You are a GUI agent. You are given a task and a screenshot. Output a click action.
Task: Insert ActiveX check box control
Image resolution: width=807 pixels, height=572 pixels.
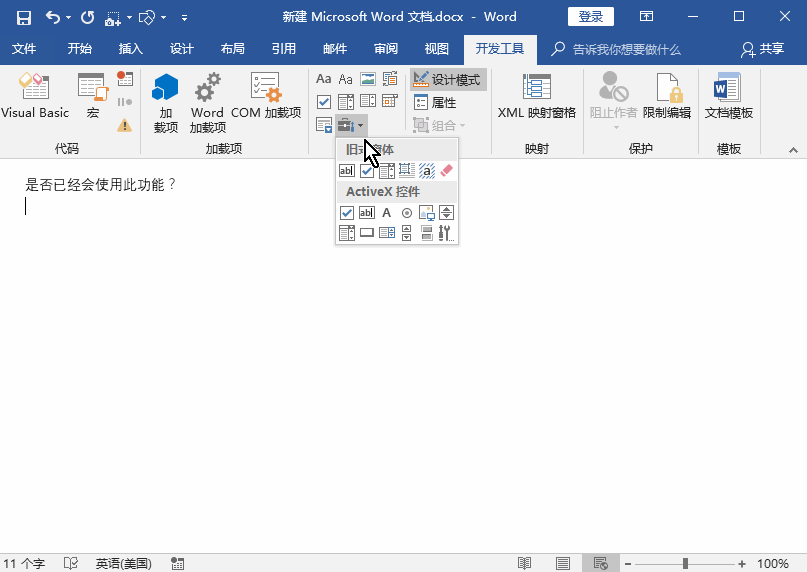(347, 213)
